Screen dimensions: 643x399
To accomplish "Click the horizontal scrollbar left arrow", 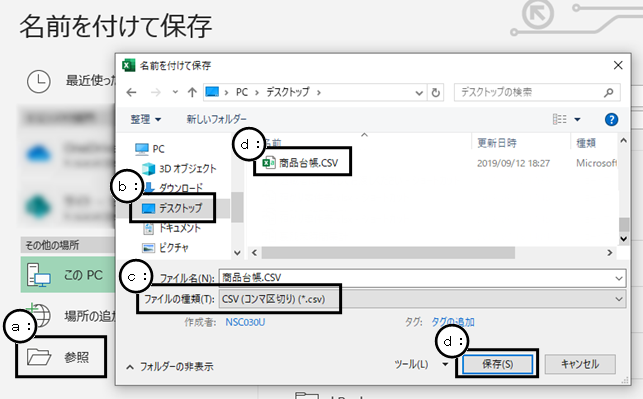I will click(x=254, y=253).
